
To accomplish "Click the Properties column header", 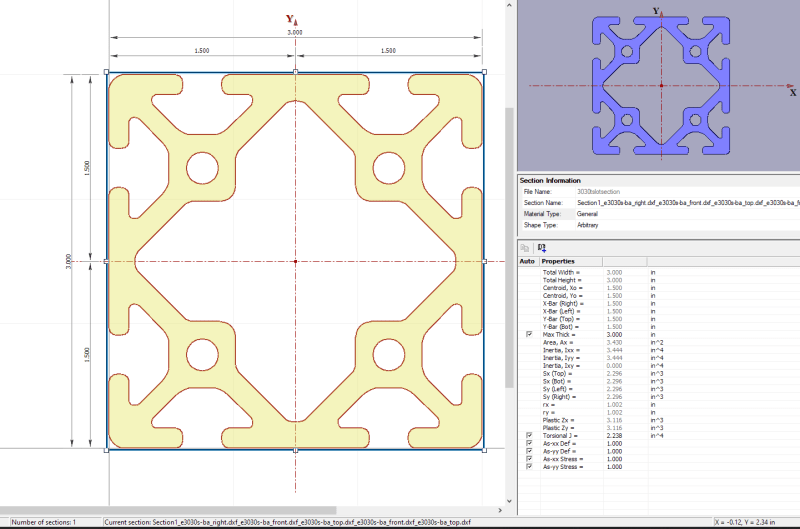I will (571, 262).
